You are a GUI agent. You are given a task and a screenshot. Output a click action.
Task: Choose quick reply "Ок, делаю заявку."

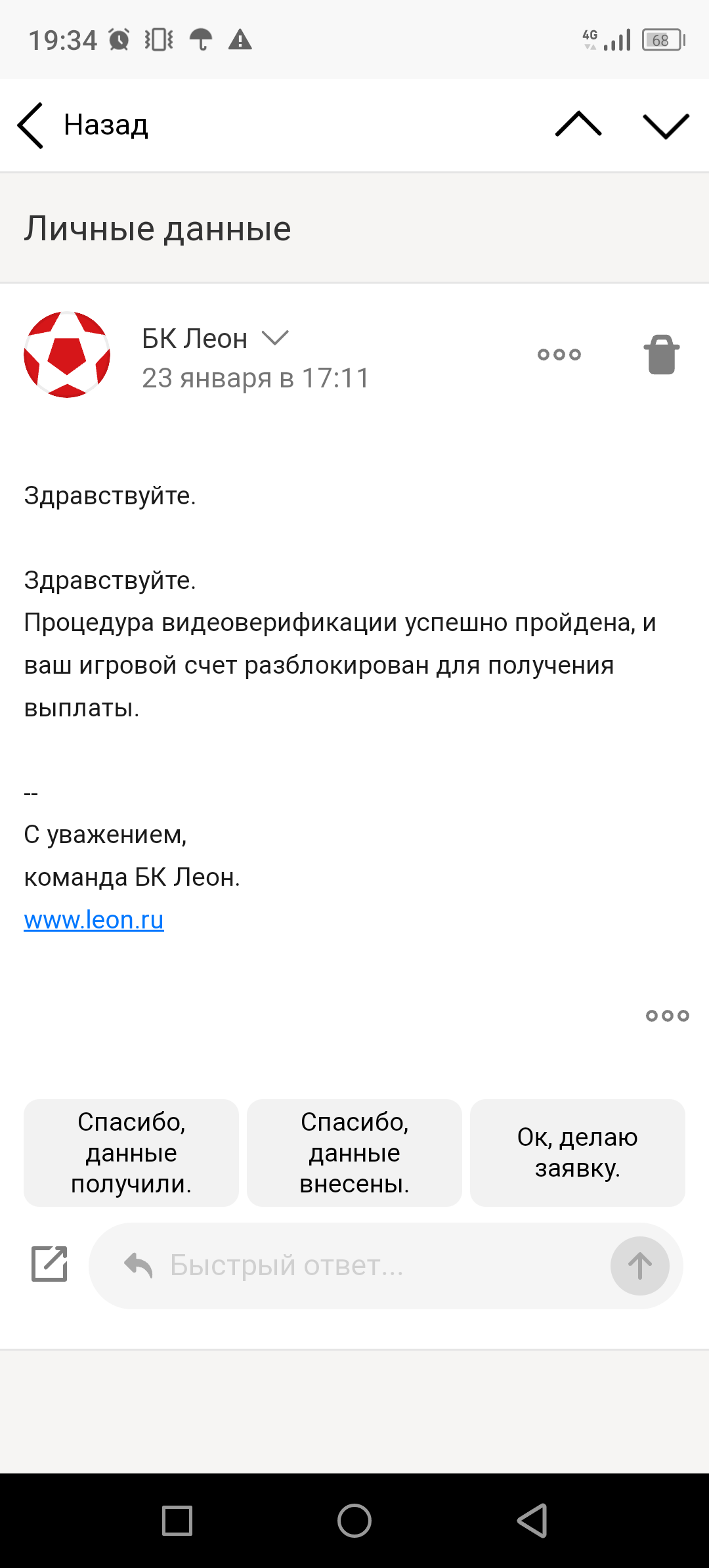[577, 1152]
